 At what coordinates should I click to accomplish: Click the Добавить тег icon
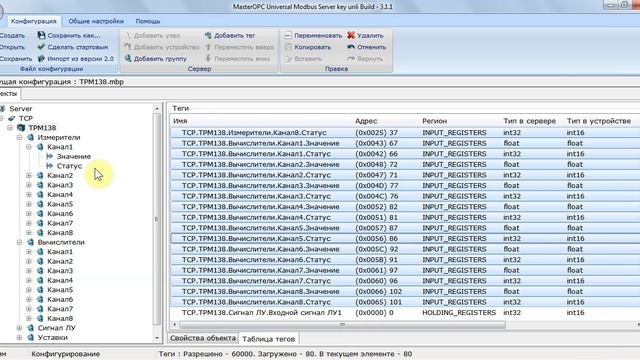tap(208, 36)
